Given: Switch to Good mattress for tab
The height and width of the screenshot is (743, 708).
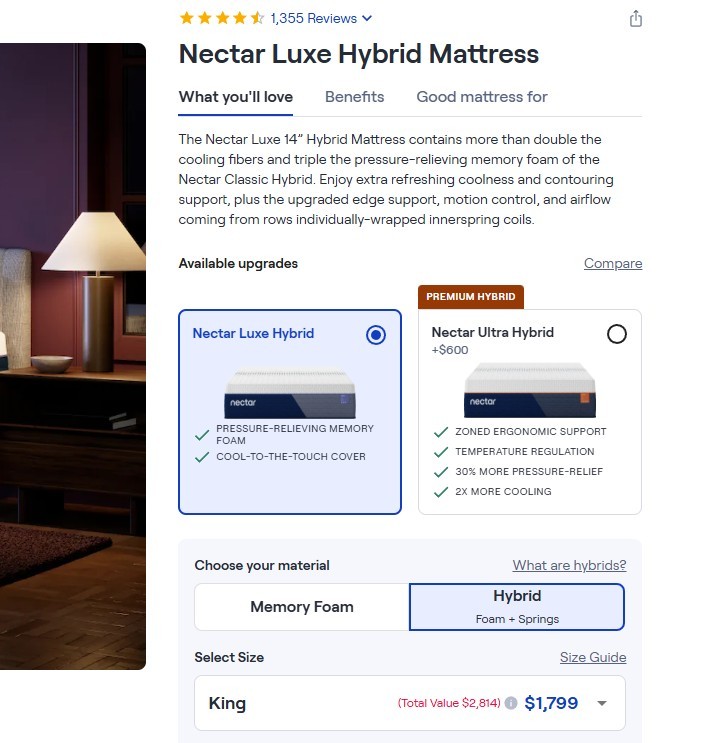Looking at the screenshot, I should [481, 97].
